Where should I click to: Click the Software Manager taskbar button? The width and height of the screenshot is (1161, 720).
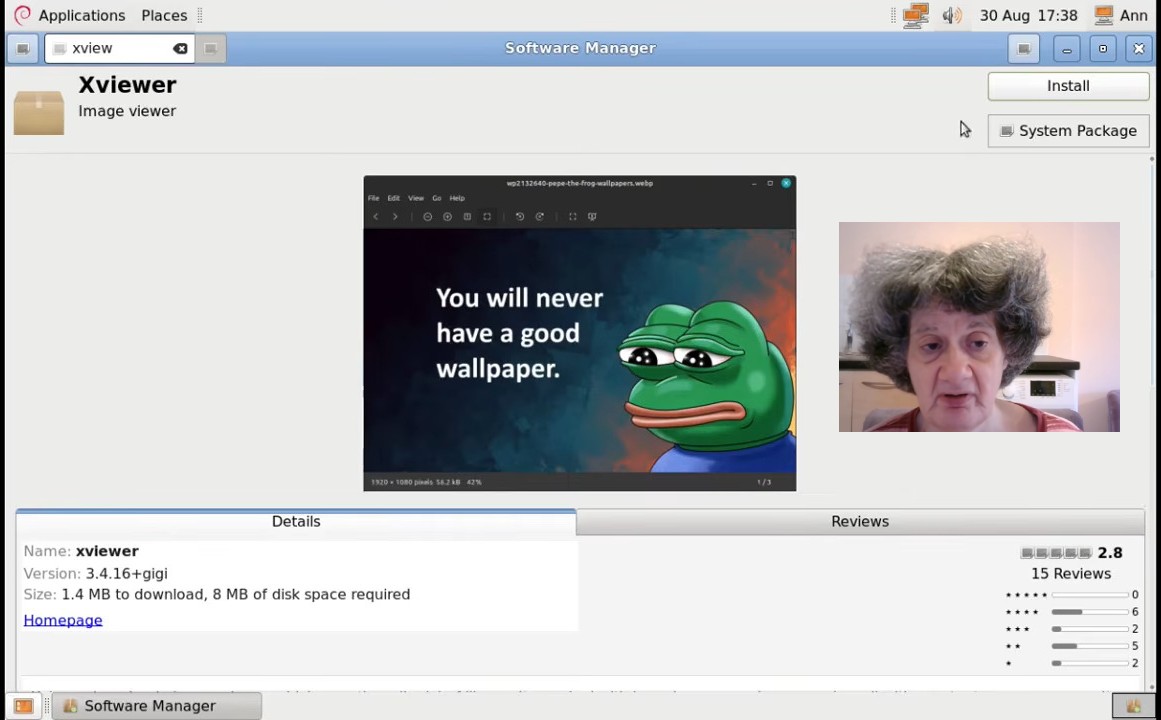click(156, 706)
